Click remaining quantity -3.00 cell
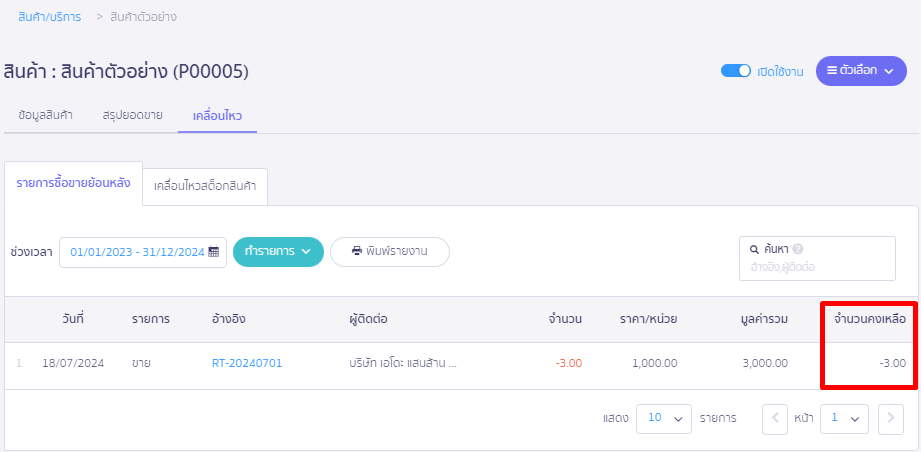 (x=893, y=363)
